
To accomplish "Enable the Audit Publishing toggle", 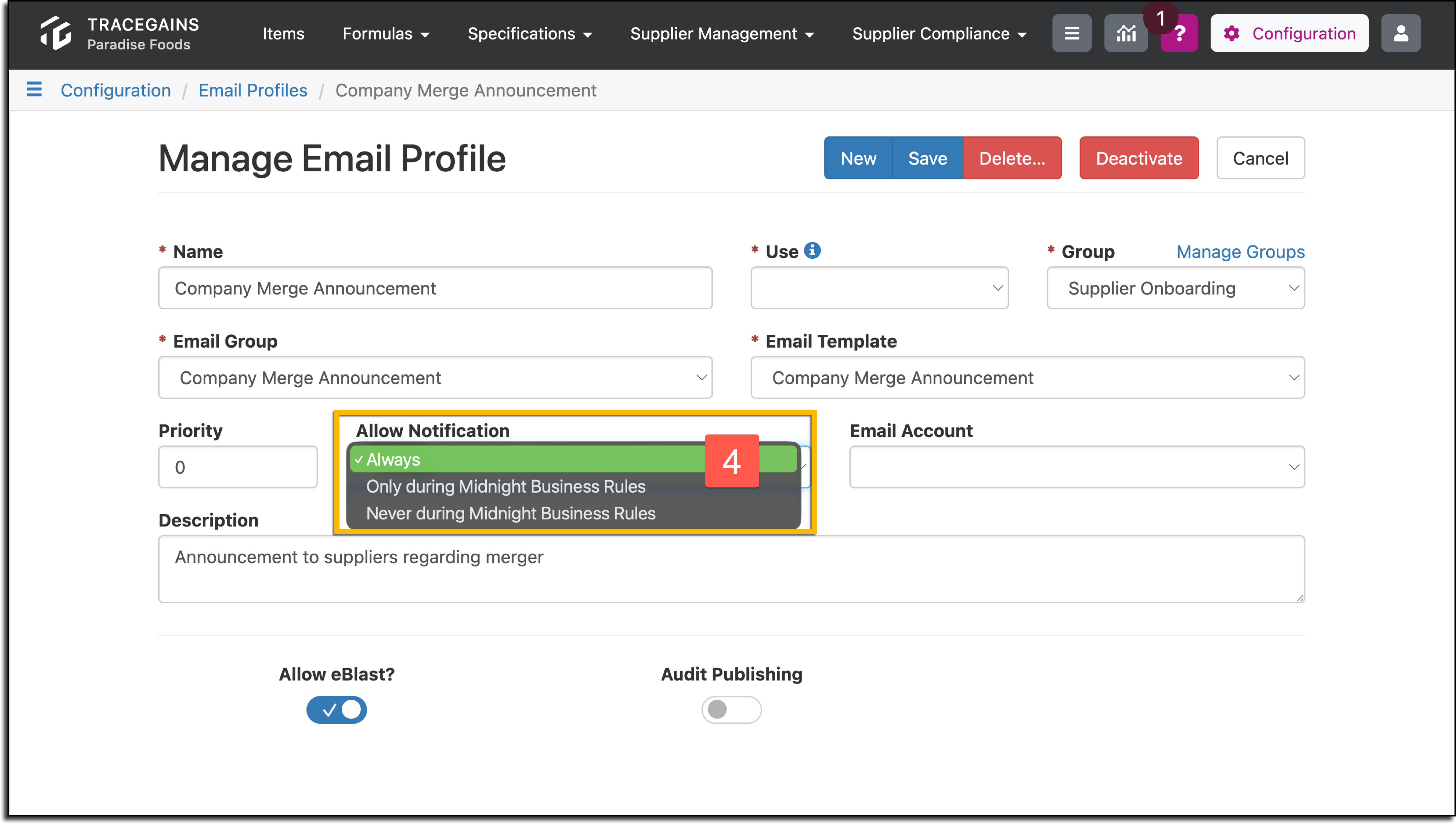I will click(731, 709).
